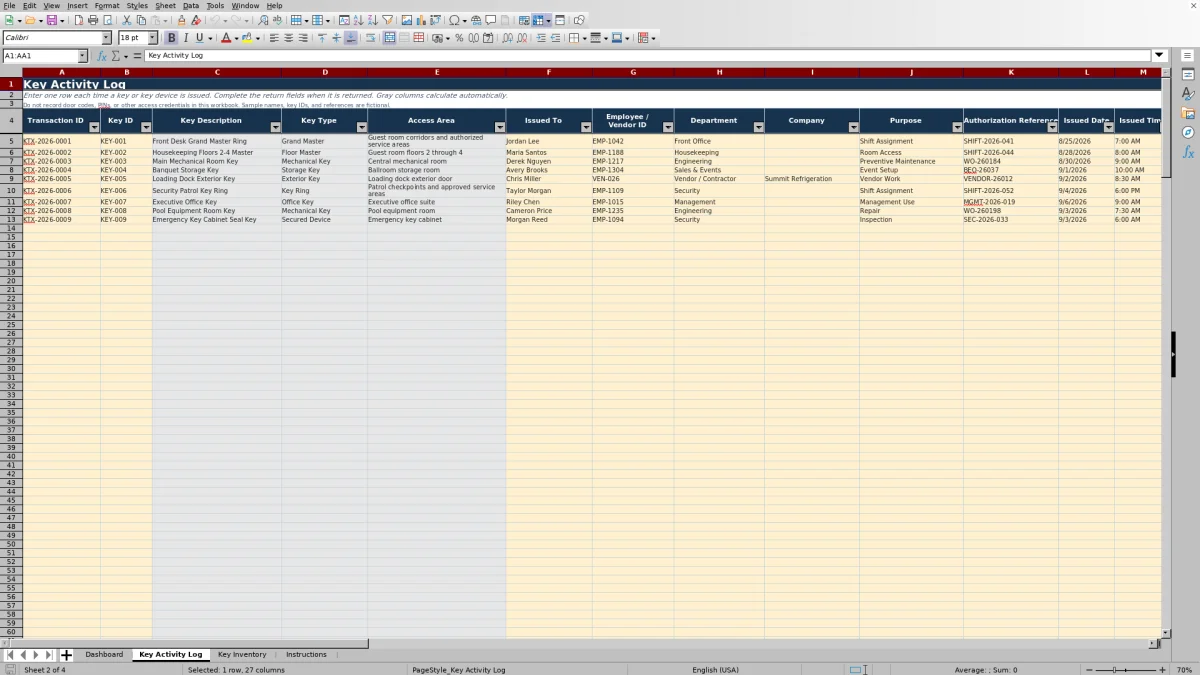Click the Name Box field

click(39, 56)
